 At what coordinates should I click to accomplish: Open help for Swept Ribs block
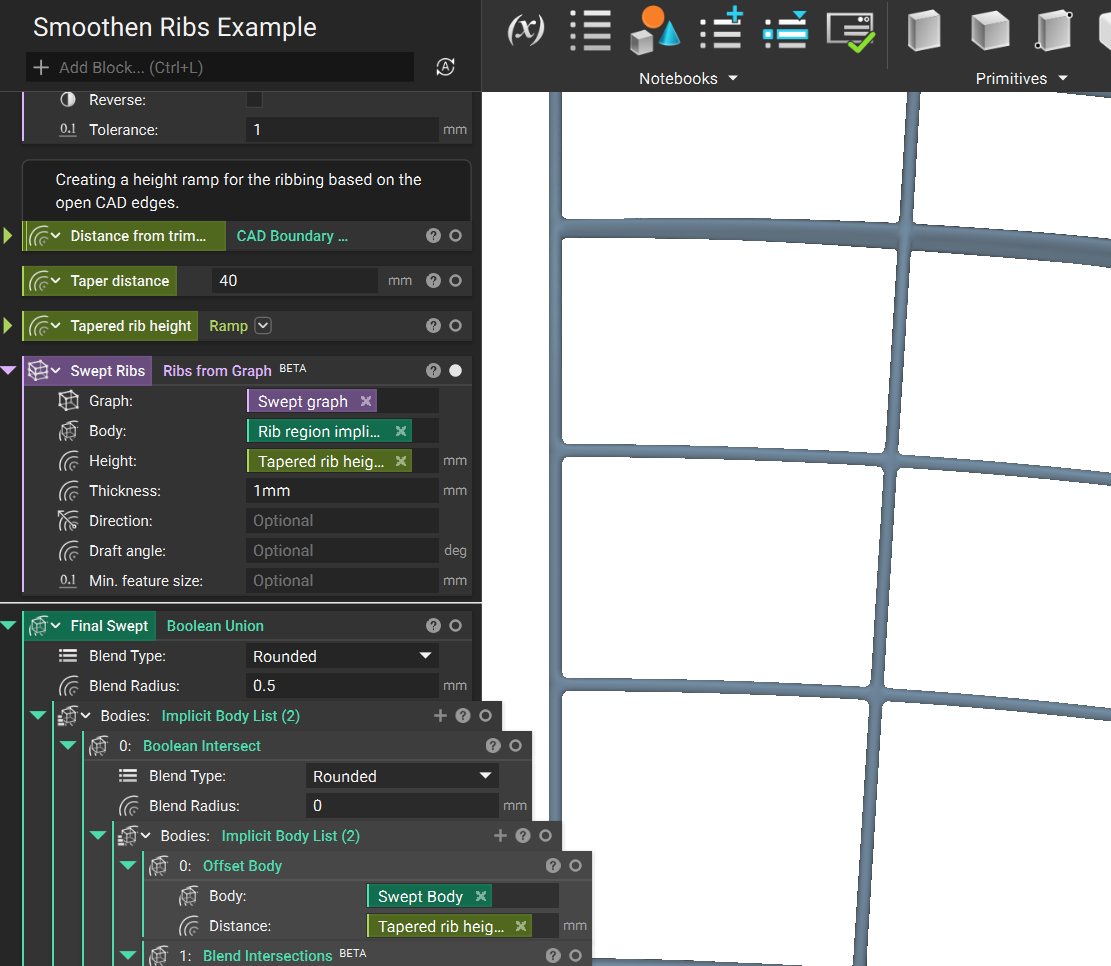coord(433,371)
